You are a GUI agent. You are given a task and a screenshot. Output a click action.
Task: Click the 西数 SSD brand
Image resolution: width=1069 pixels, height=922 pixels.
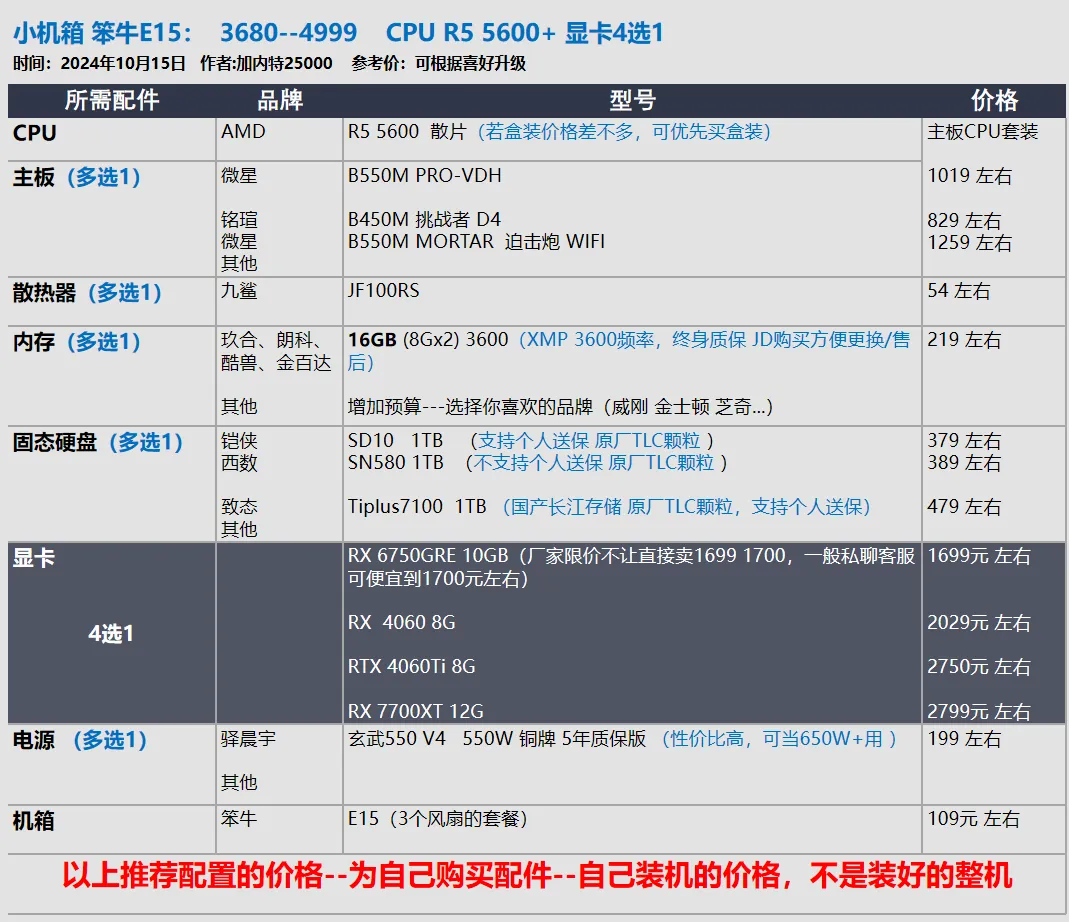(x=239, y=462)
